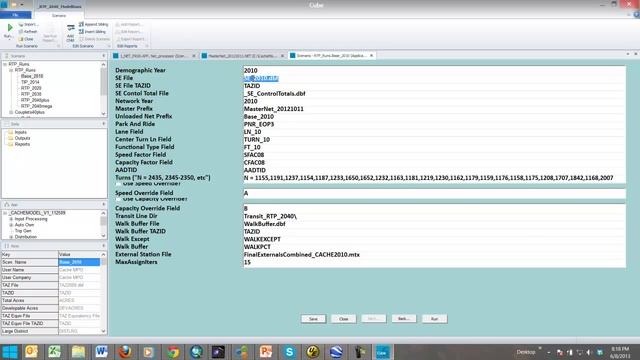This screenshot has height=360, width=640.
Task: Open the Excel icon in the taskbar
Action: coord(54,352)
